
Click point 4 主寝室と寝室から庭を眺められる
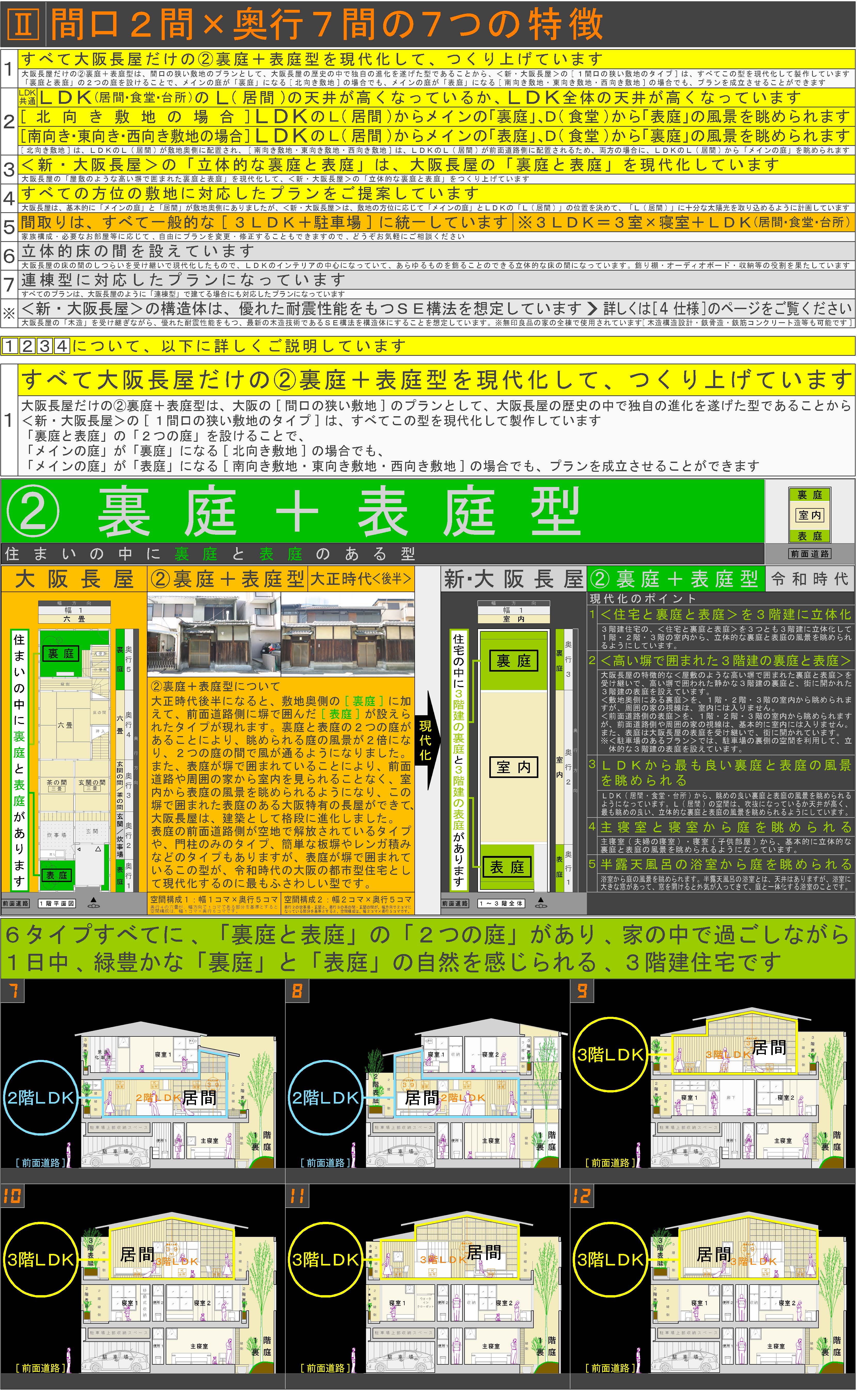click(726, 827)
